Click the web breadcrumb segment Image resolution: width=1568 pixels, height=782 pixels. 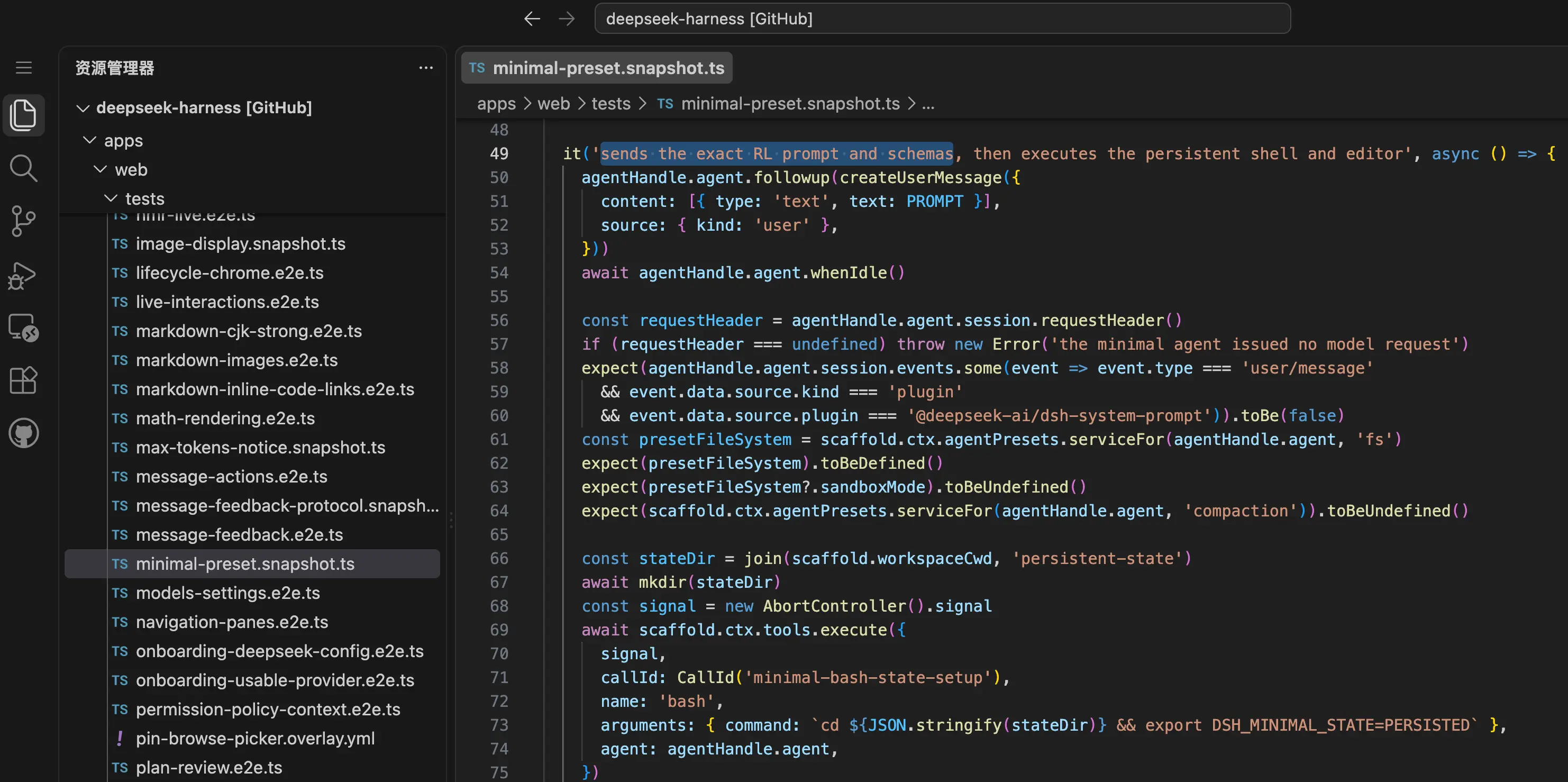coord(553,104)
